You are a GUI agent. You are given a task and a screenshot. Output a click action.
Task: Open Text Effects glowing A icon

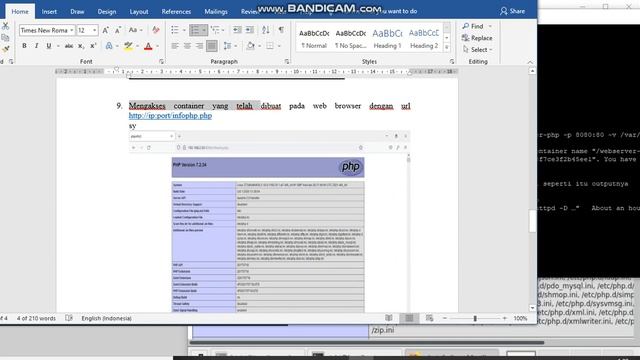[x=109, y=46]
